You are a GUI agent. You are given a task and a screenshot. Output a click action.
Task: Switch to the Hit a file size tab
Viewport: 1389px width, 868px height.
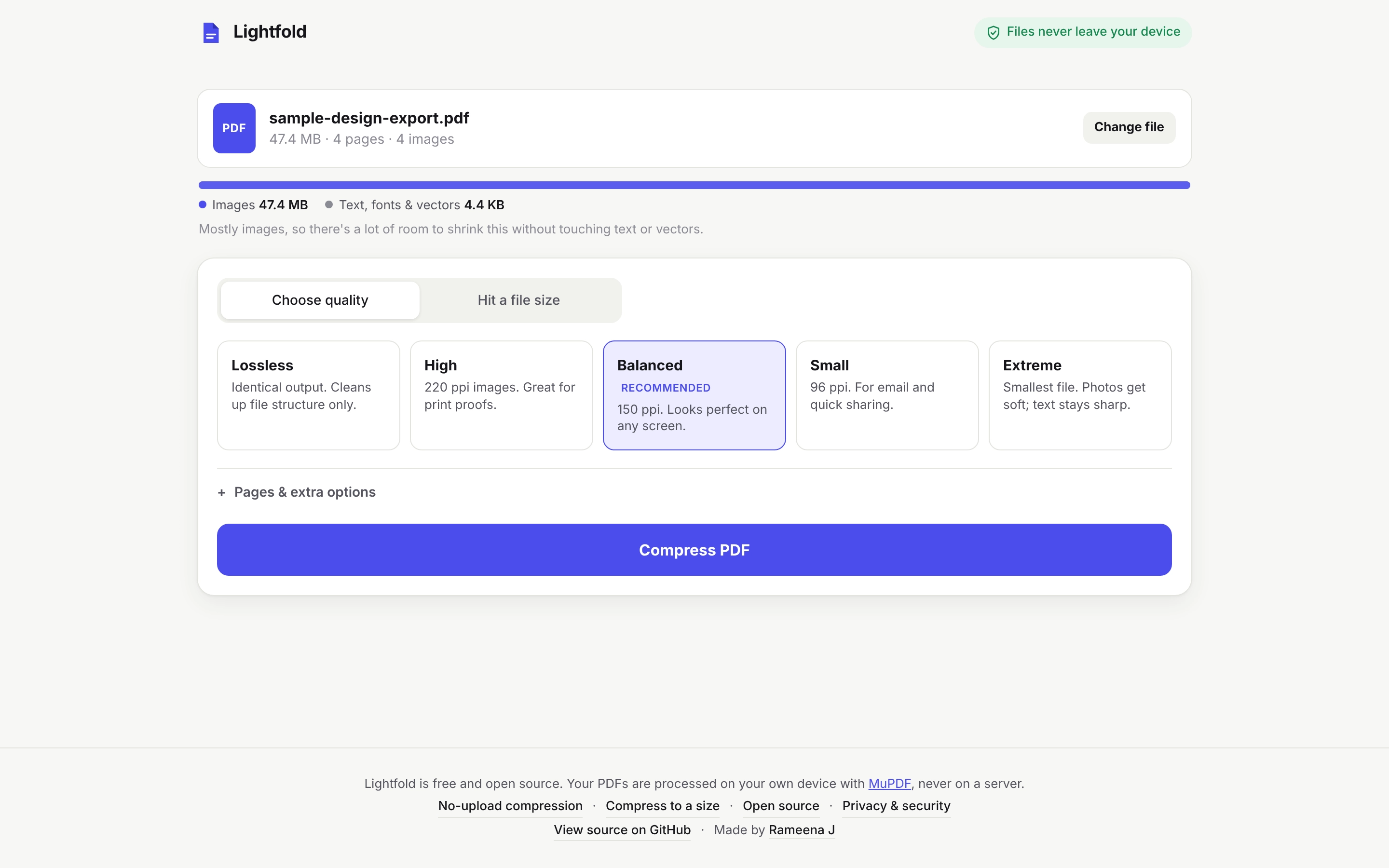point(519,300)
